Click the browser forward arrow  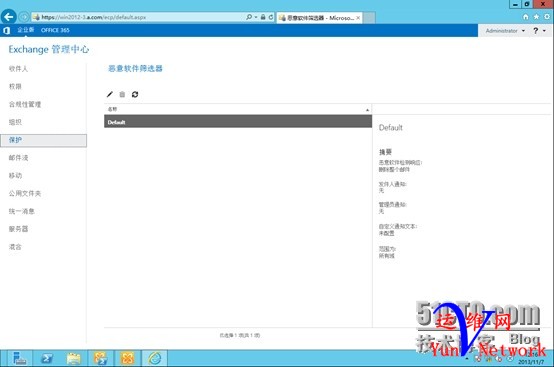[24, 17]
